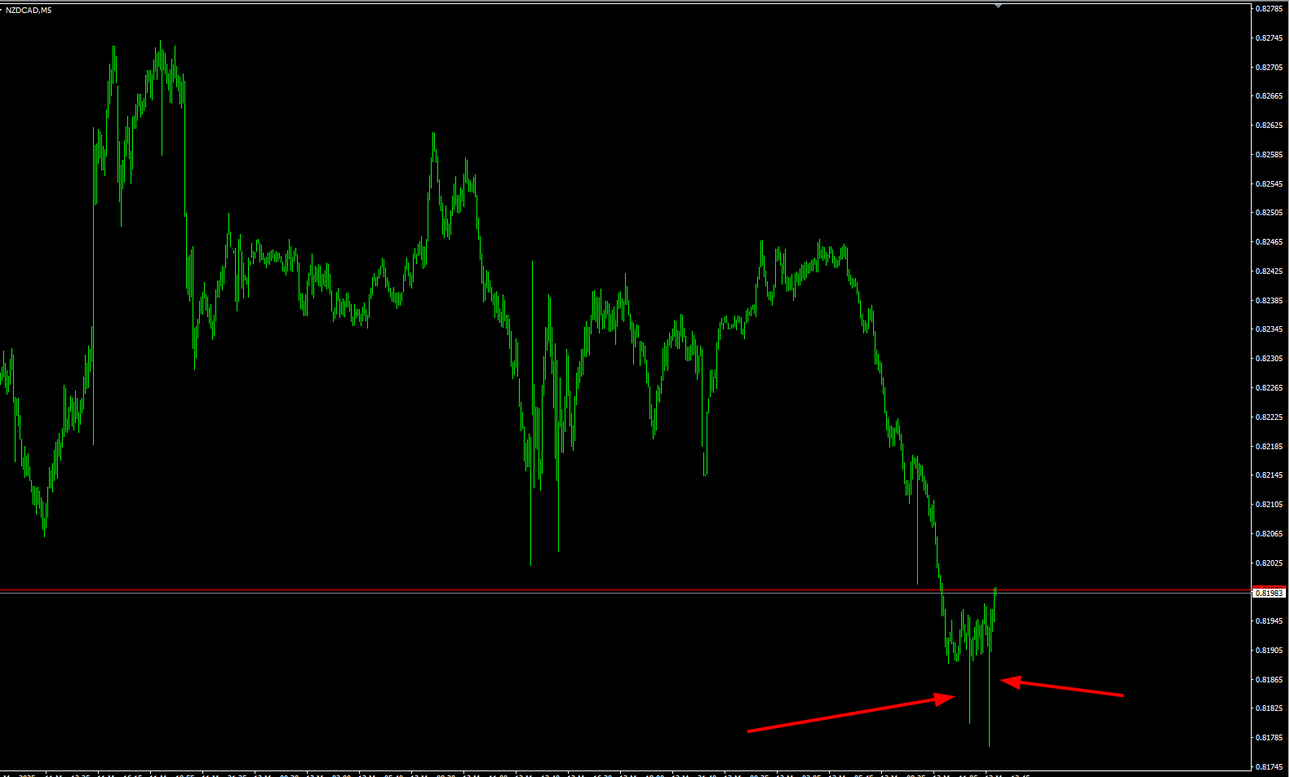Click the 0.82665 price scale label
This screenshot has width=1290, height=777.
1269,96
